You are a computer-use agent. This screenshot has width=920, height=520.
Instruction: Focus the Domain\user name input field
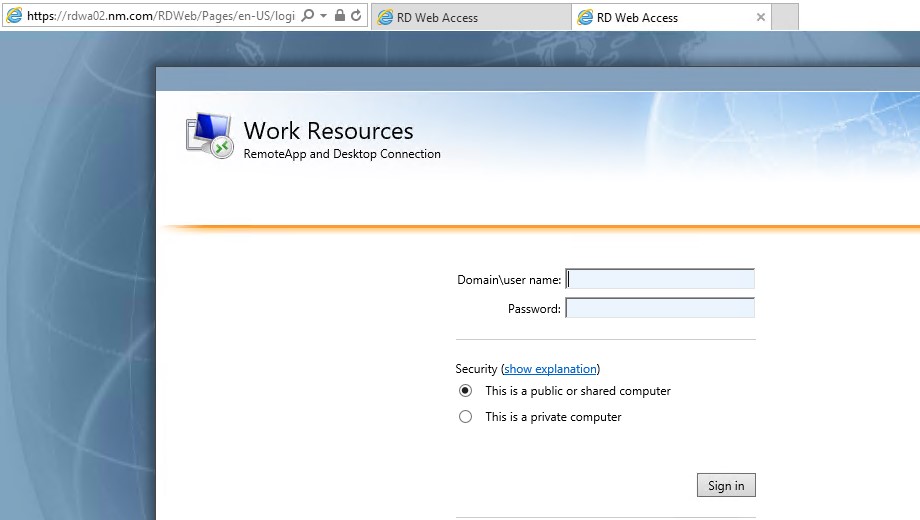(660, 279)
